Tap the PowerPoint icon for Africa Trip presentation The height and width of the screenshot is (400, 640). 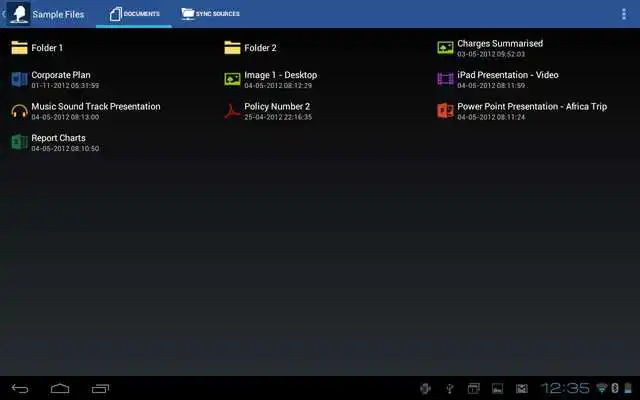click(x=445, y=110)
